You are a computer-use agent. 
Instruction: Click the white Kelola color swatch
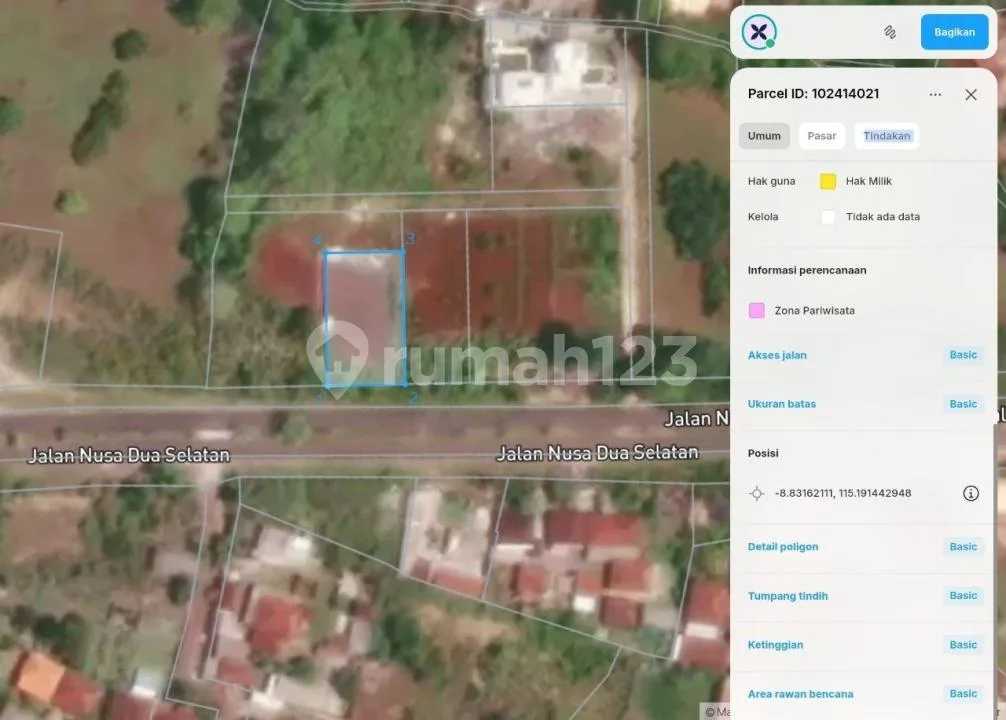point(828,217)
